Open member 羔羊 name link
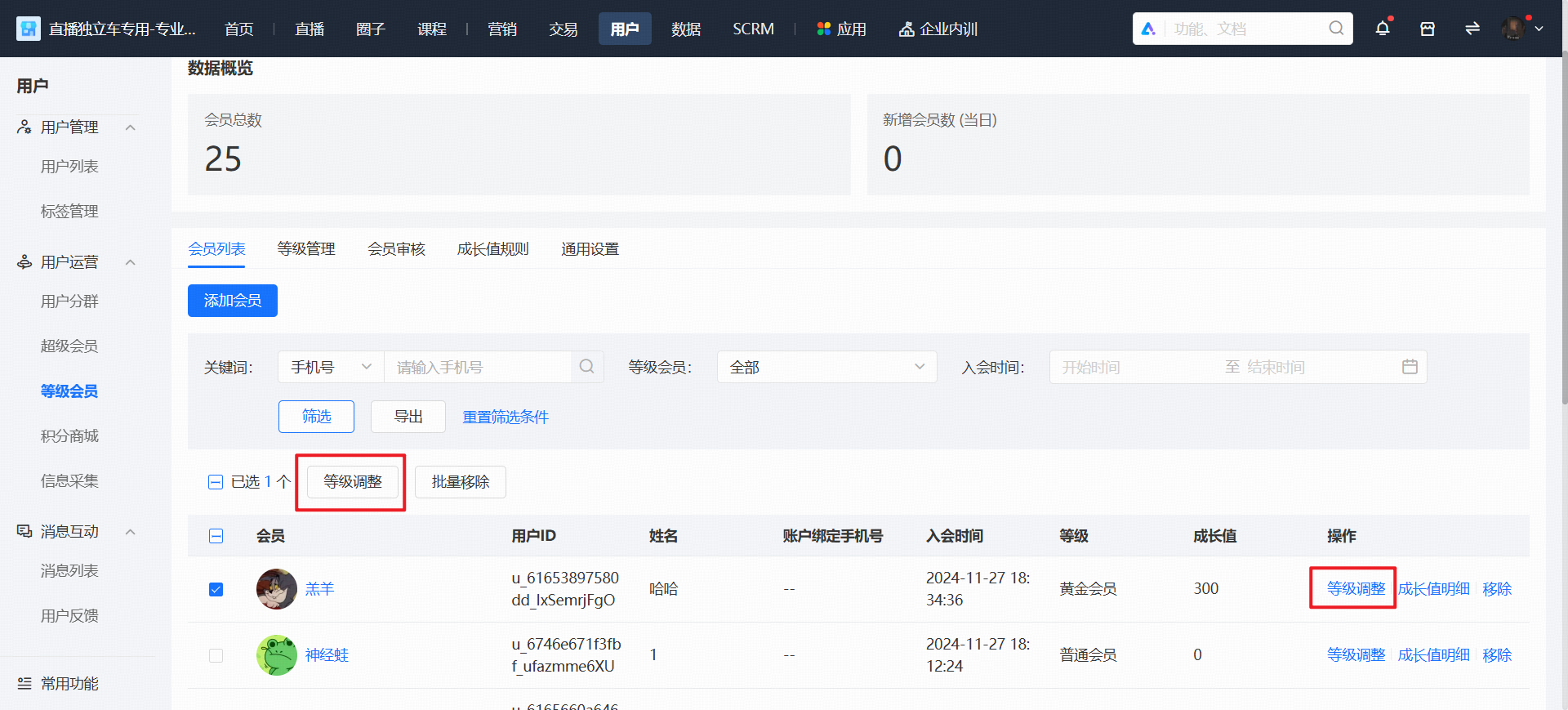The image size is (1568, 710). click(320, 589)
